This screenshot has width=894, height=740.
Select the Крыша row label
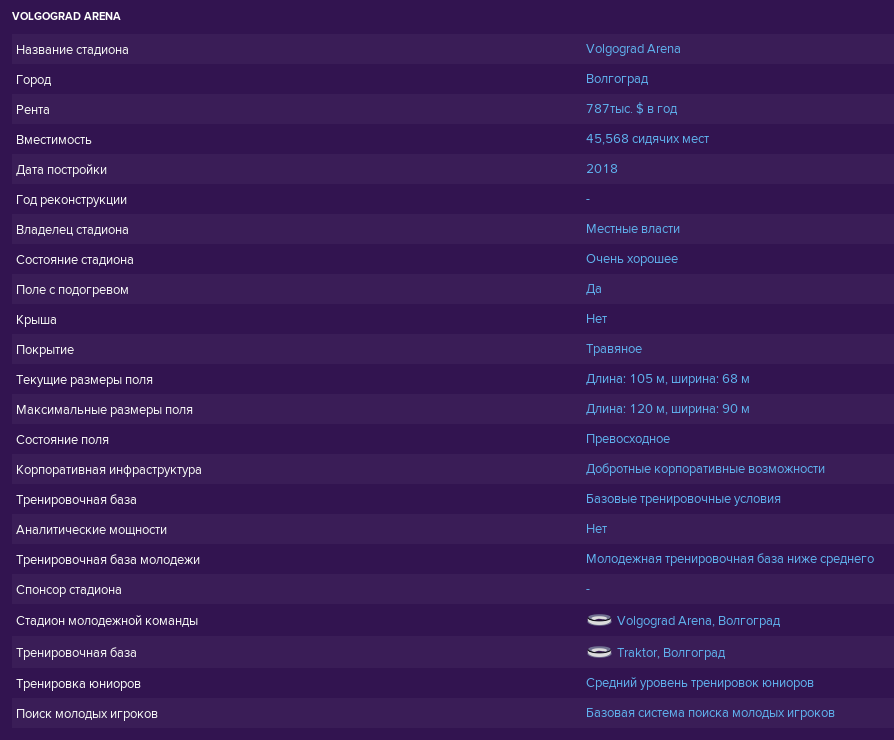coord(36,320)
